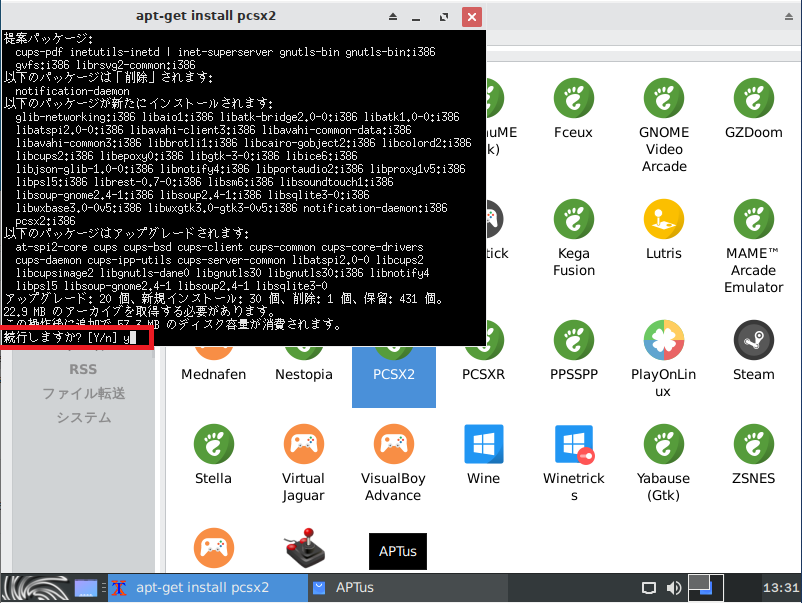Screen dimensions: 802x603
Task: Click the show desktop icon on the taskbar
Action: click(x=85, y=588)
